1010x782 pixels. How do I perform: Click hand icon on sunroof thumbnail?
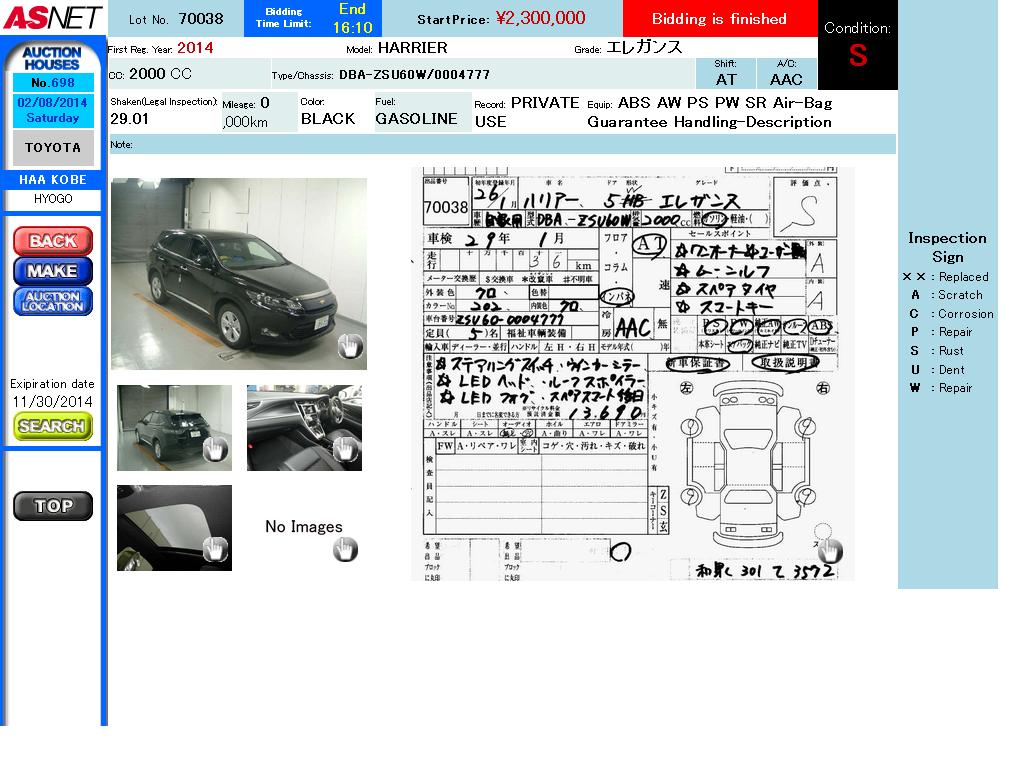[x=215, y=549]
